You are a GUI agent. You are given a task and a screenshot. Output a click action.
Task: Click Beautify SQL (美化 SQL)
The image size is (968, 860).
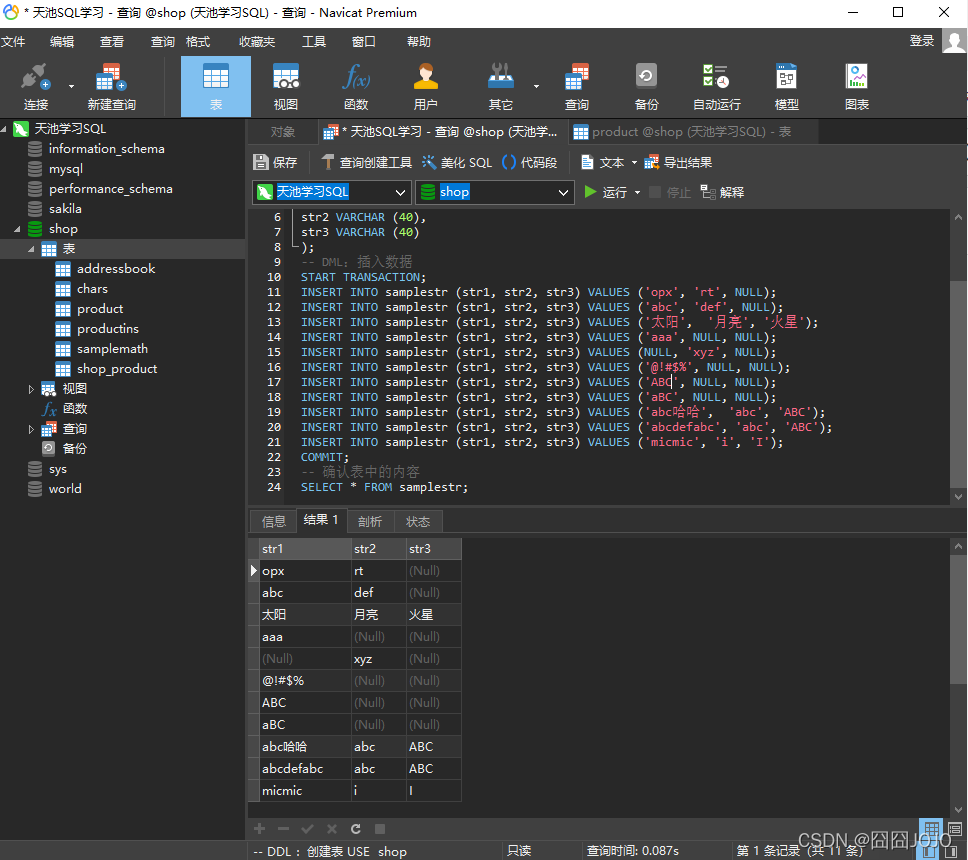coord(457,162)
